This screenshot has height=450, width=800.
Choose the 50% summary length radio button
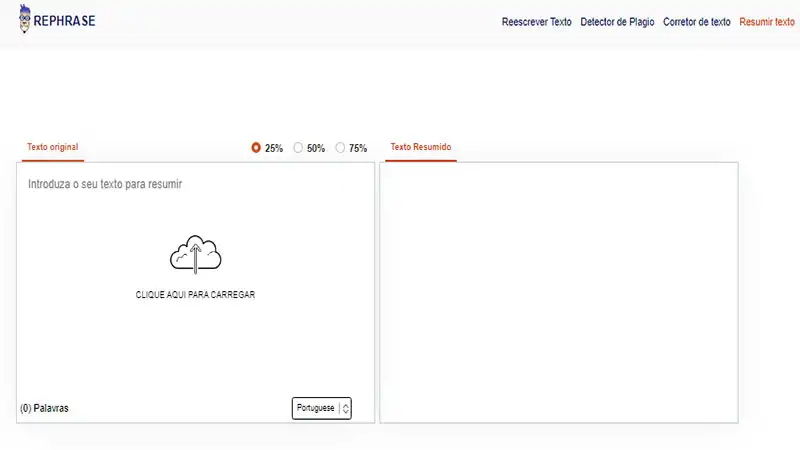pyautogui.click(x=299, y=148)
